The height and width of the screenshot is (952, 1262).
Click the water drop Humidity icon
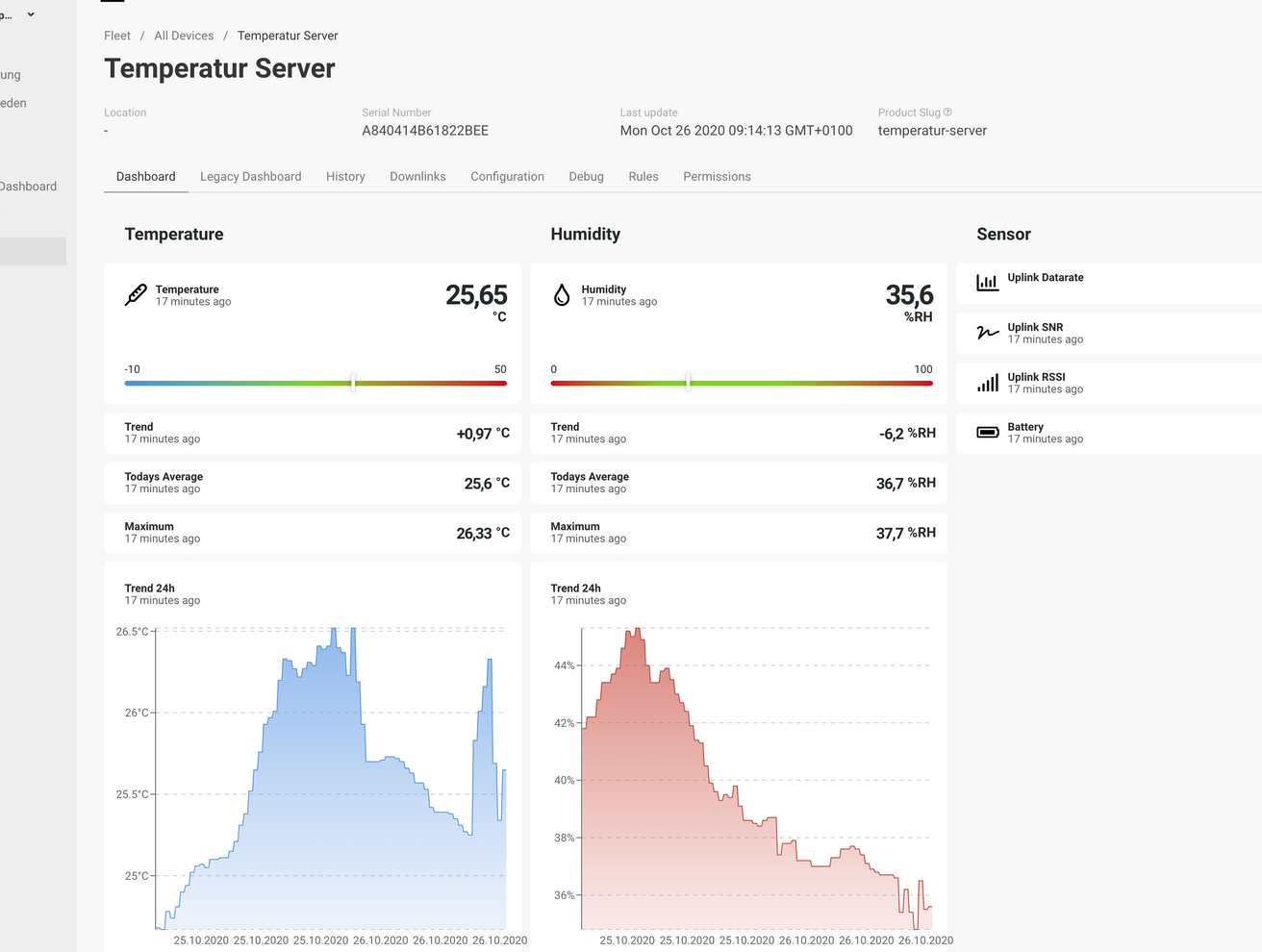click(561, 294)
